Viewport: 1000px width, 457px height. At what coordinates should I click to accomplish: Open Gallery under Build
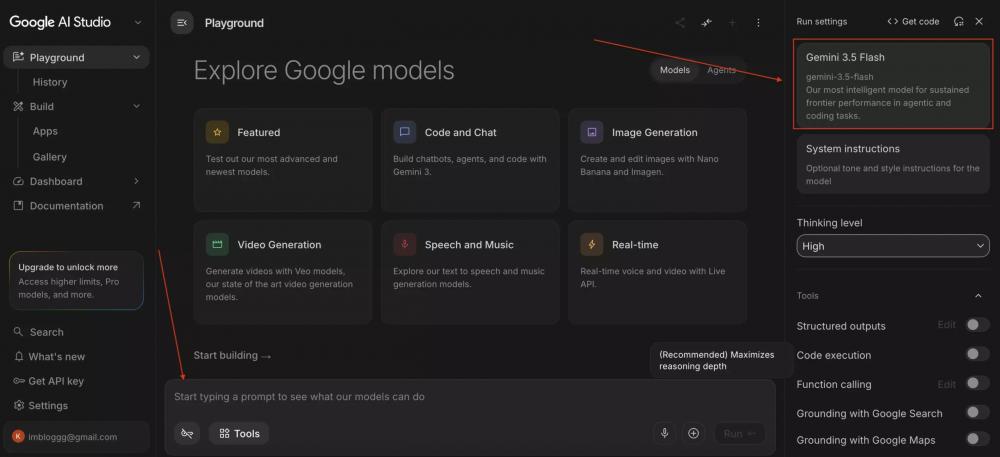click(50, 157)
